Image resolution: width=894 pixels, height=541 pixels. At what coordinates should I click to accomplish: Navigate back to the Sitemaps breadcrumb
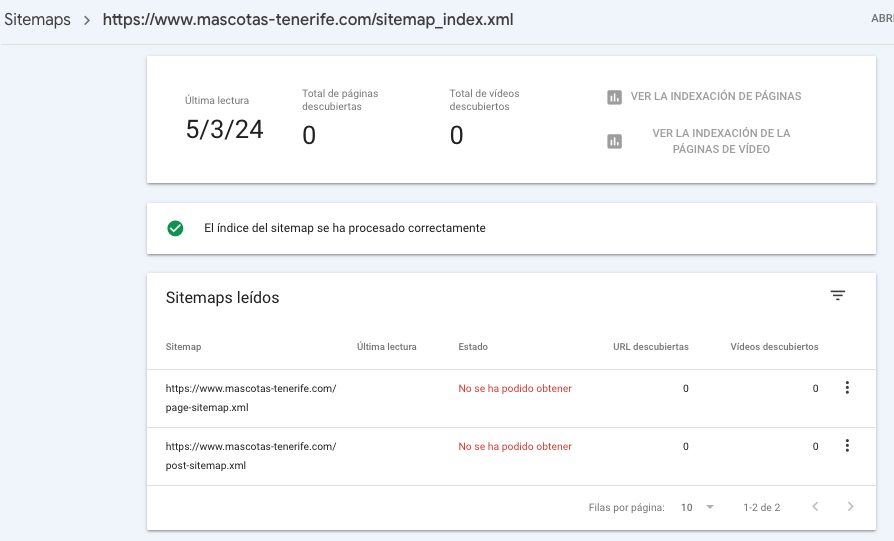point(38,19)
